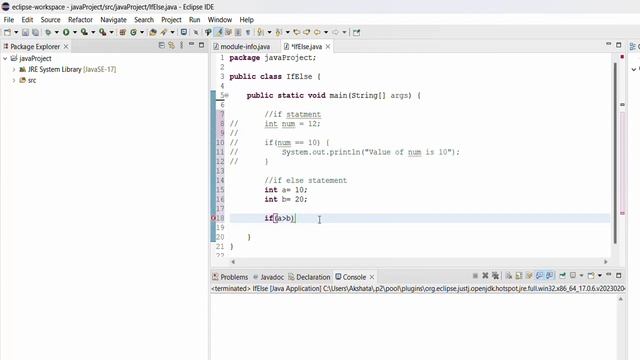The height and width of the screenshot is (360, 640).
Task: Click the New Java Package icon
Action: pyautogui.click(x=122, y=32)
